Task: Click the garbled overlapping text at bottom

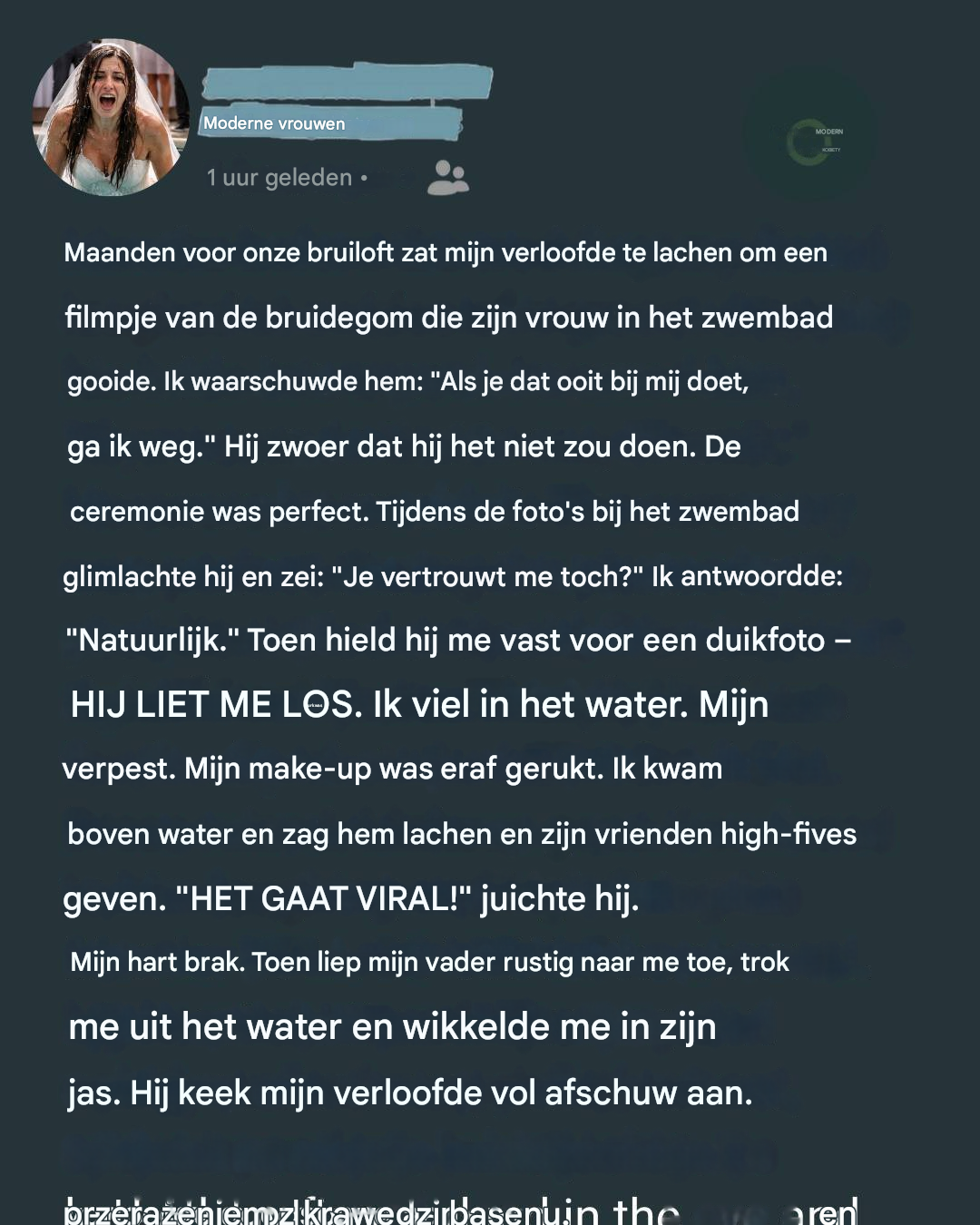Action: click(459, 1210)
